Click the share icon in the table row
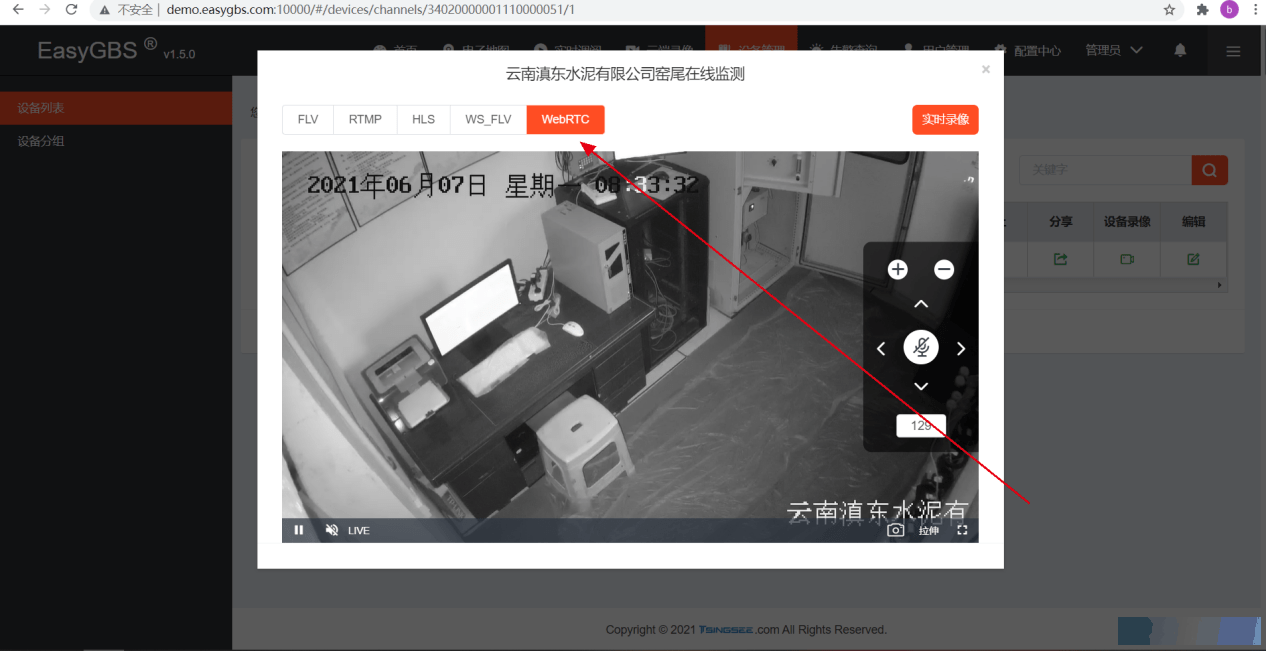 [1061, 260]
